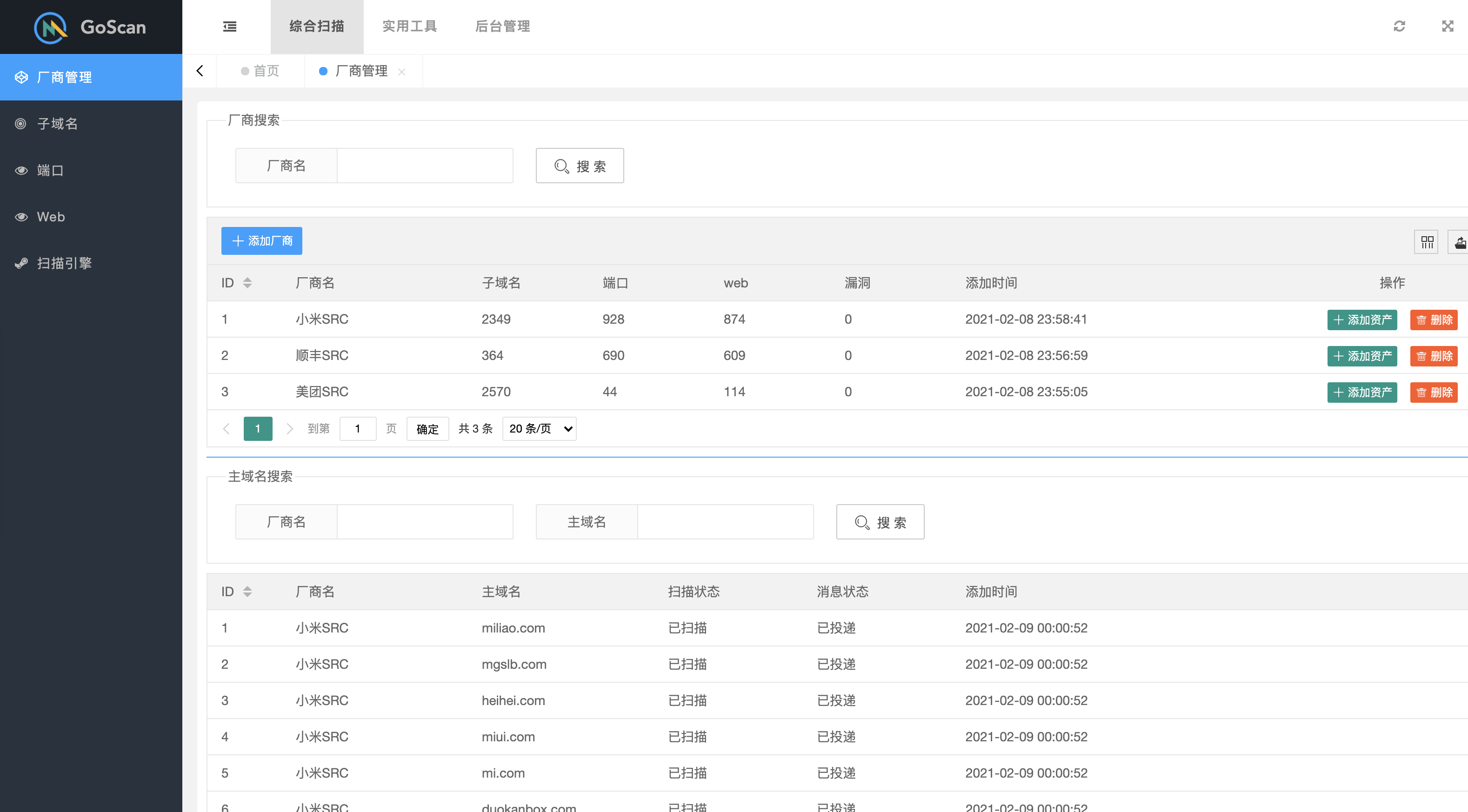Click subdomain count 2349
This screenshot has width=1468, height=812.
point(496,319)
